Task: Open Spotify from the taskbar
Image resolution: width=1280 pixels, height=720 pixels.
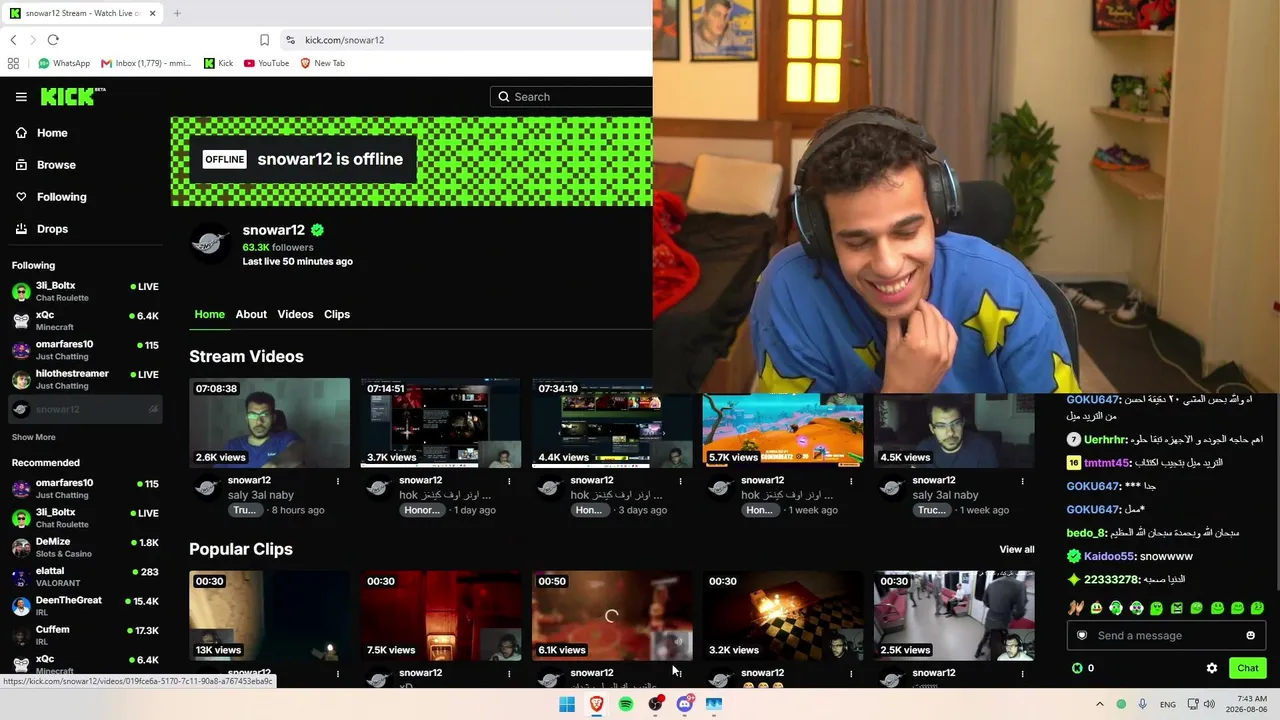Action: tap(626, 704)
